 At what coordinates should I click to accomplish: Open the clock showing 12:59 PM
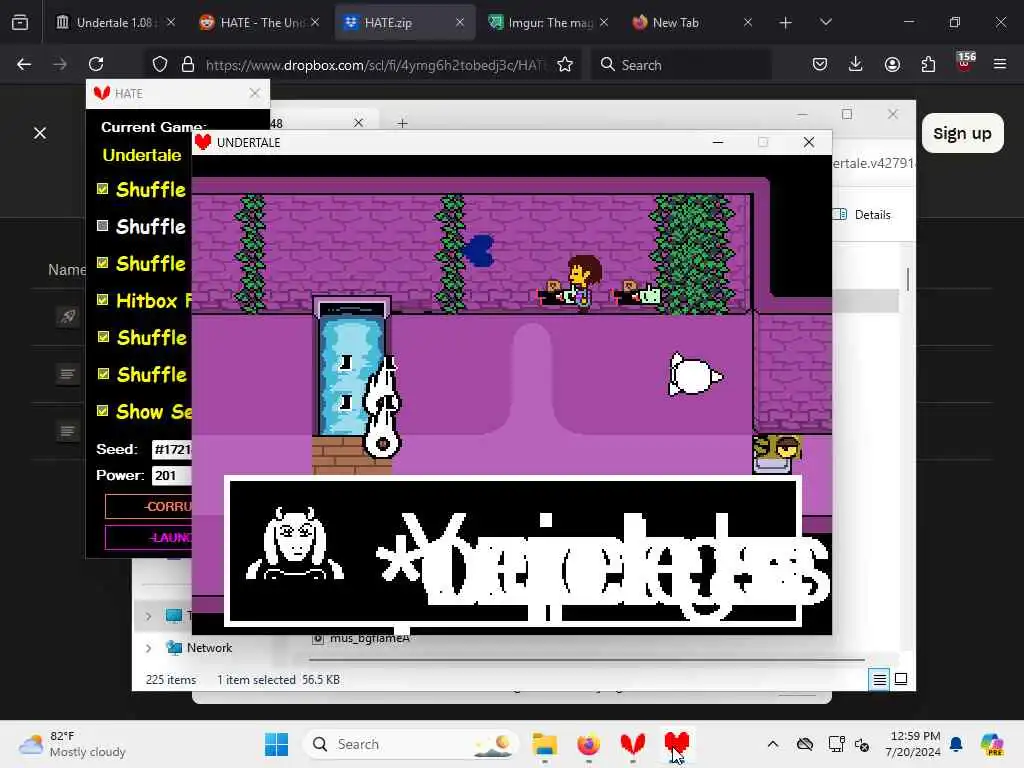[x=914, y=744]
